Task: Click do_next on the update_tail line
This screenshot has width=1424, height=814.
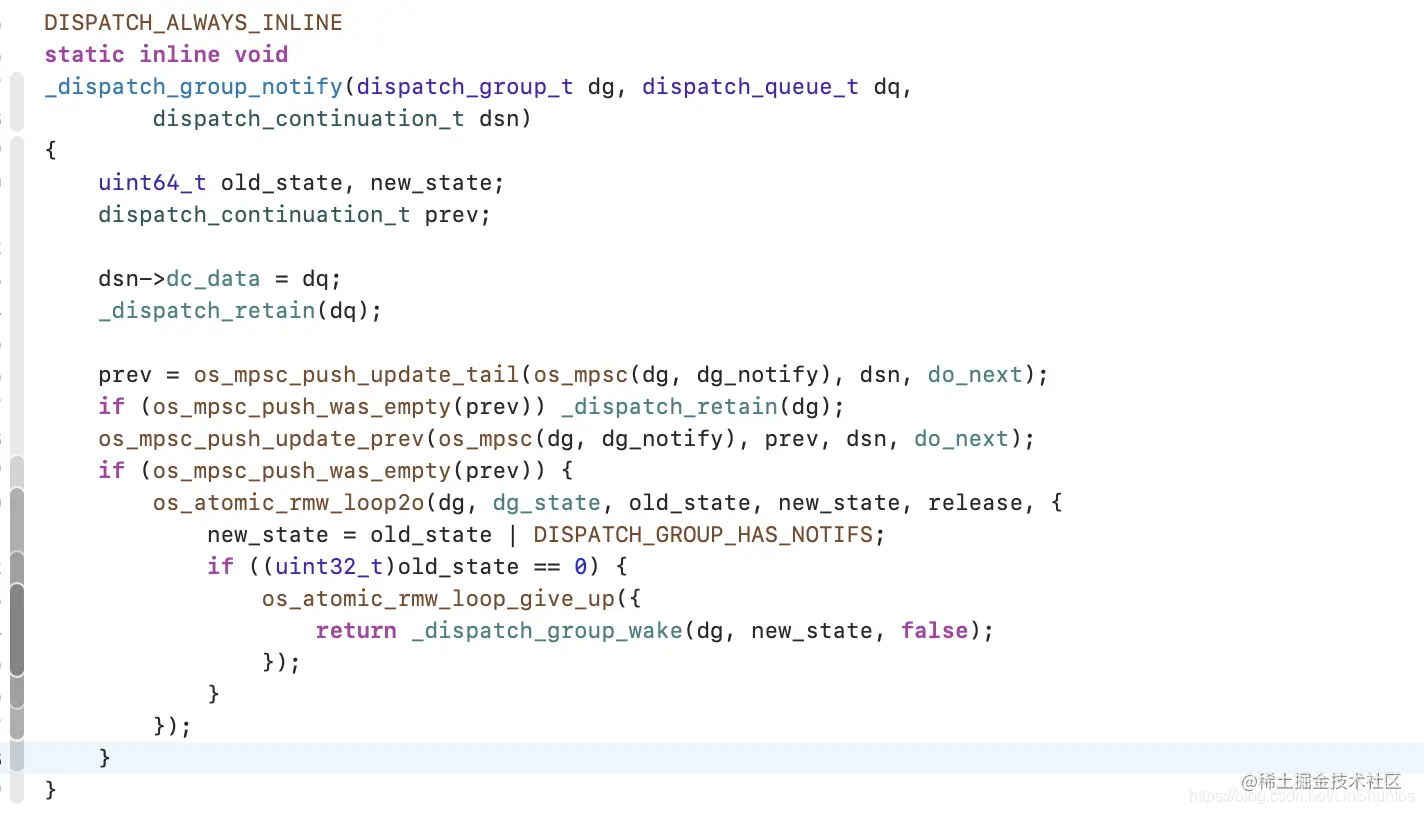Action: (x=975, y=374)
